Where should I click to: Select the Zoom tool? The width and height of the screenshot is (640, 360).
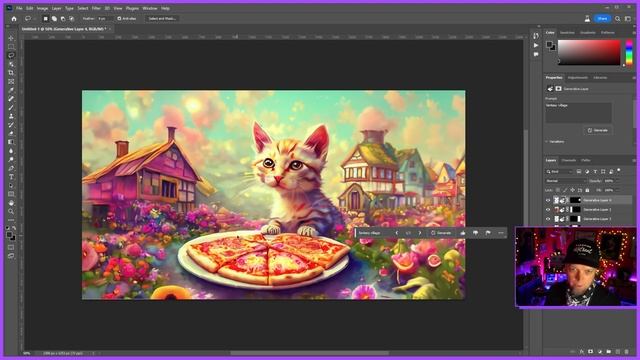pyautogui.click(x=11, y=211)
